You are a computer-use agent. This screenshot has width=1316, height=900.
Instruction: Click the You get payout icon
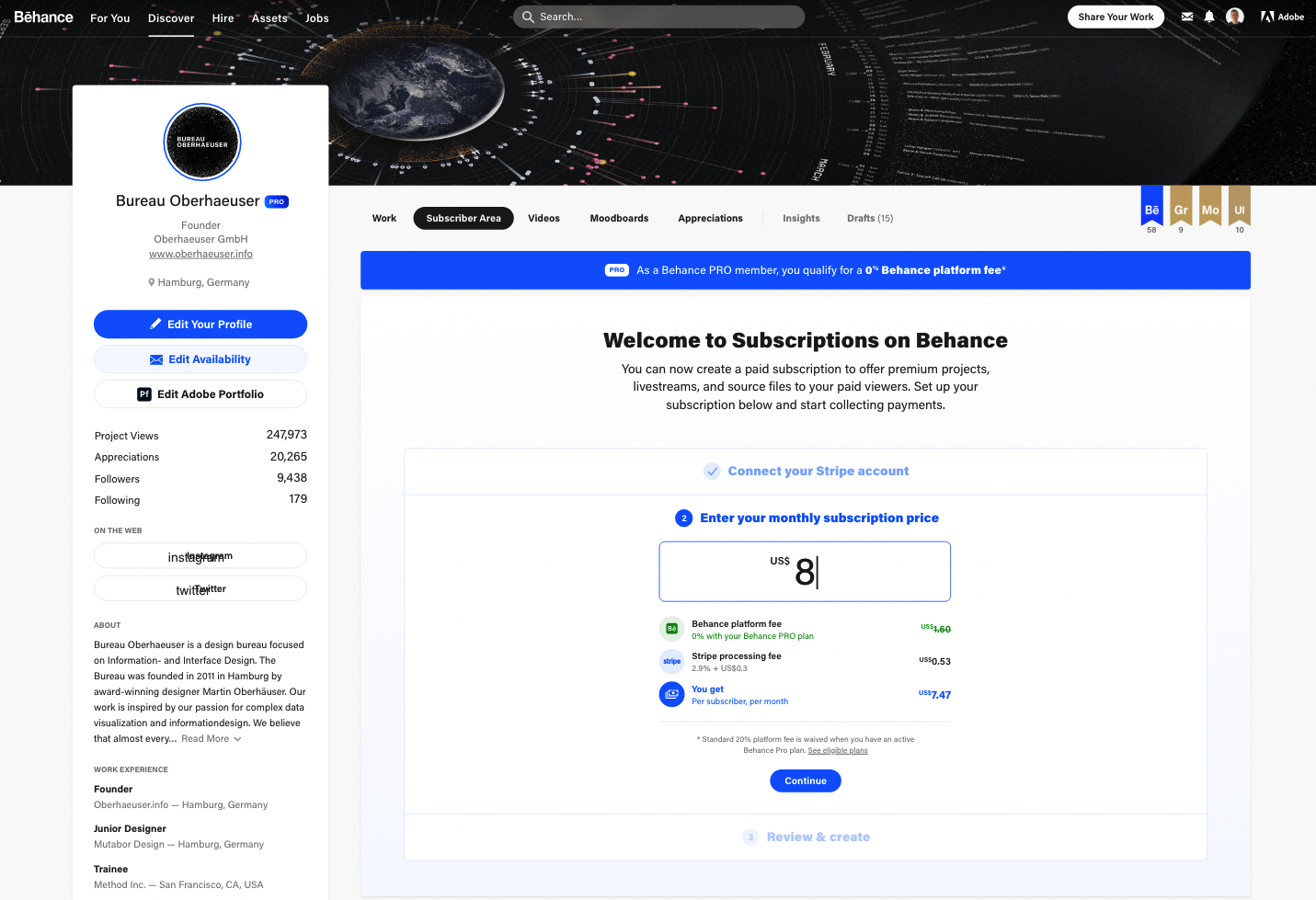(672, 694)
